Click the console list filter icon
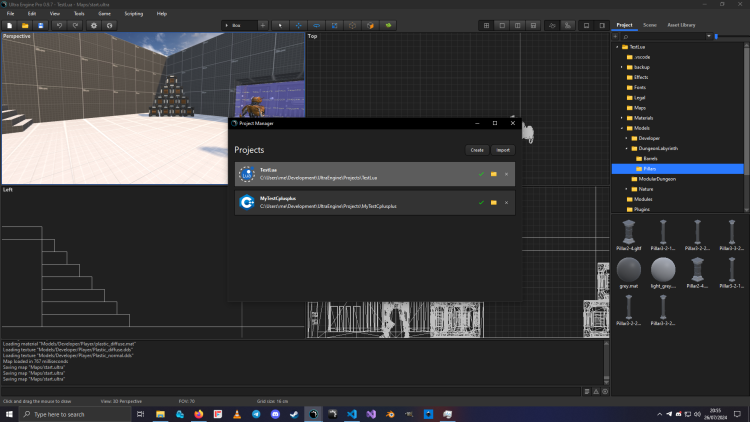Screen dimensions: 750x422 point(587,392)
